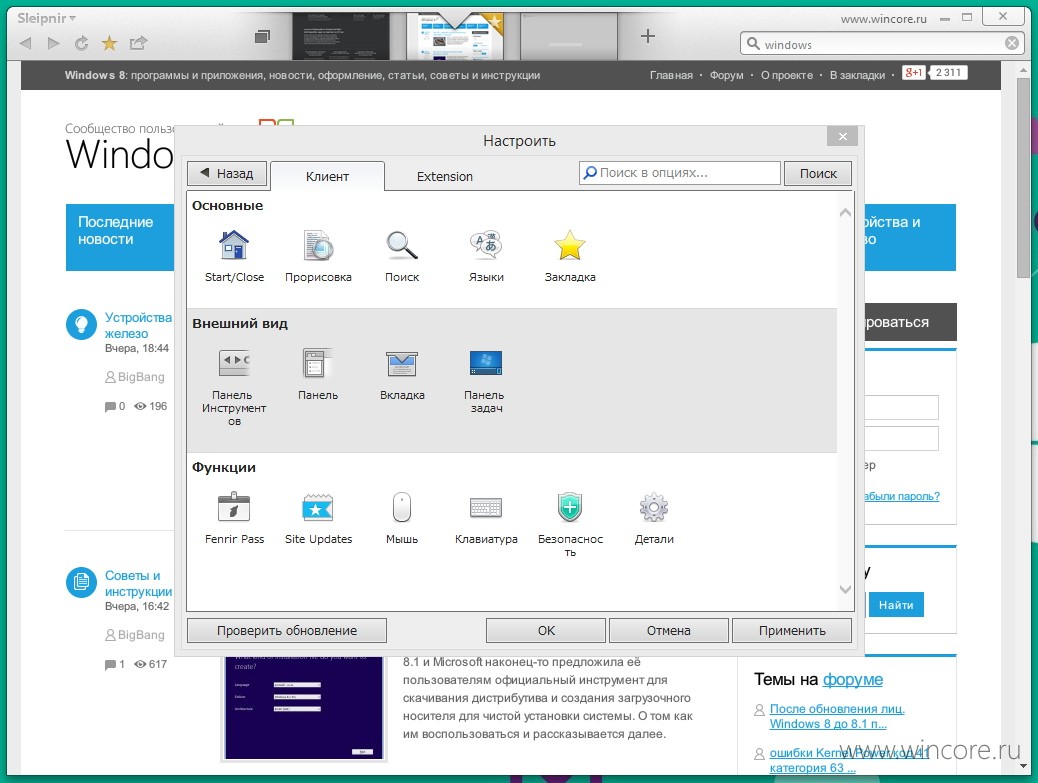
Task: Open Форум site link
Action: [x=727, y=75]
